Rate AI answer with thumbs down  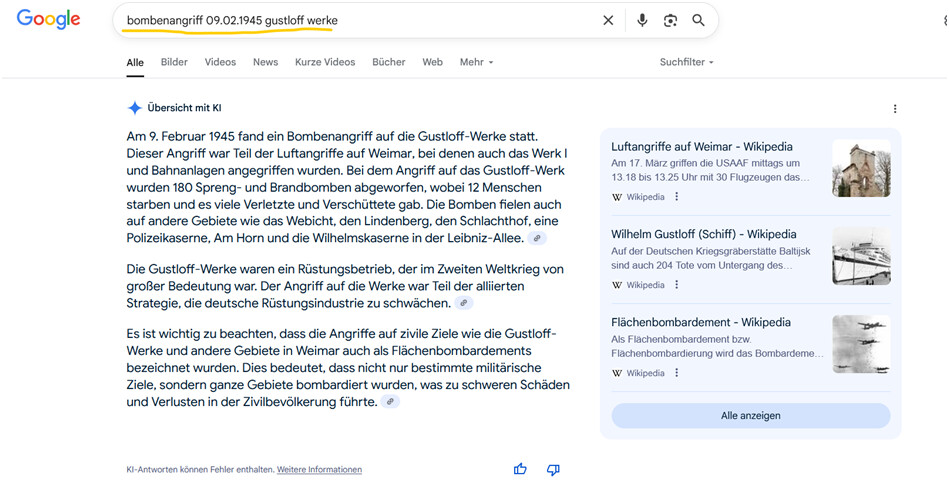(x=553, y=469)
